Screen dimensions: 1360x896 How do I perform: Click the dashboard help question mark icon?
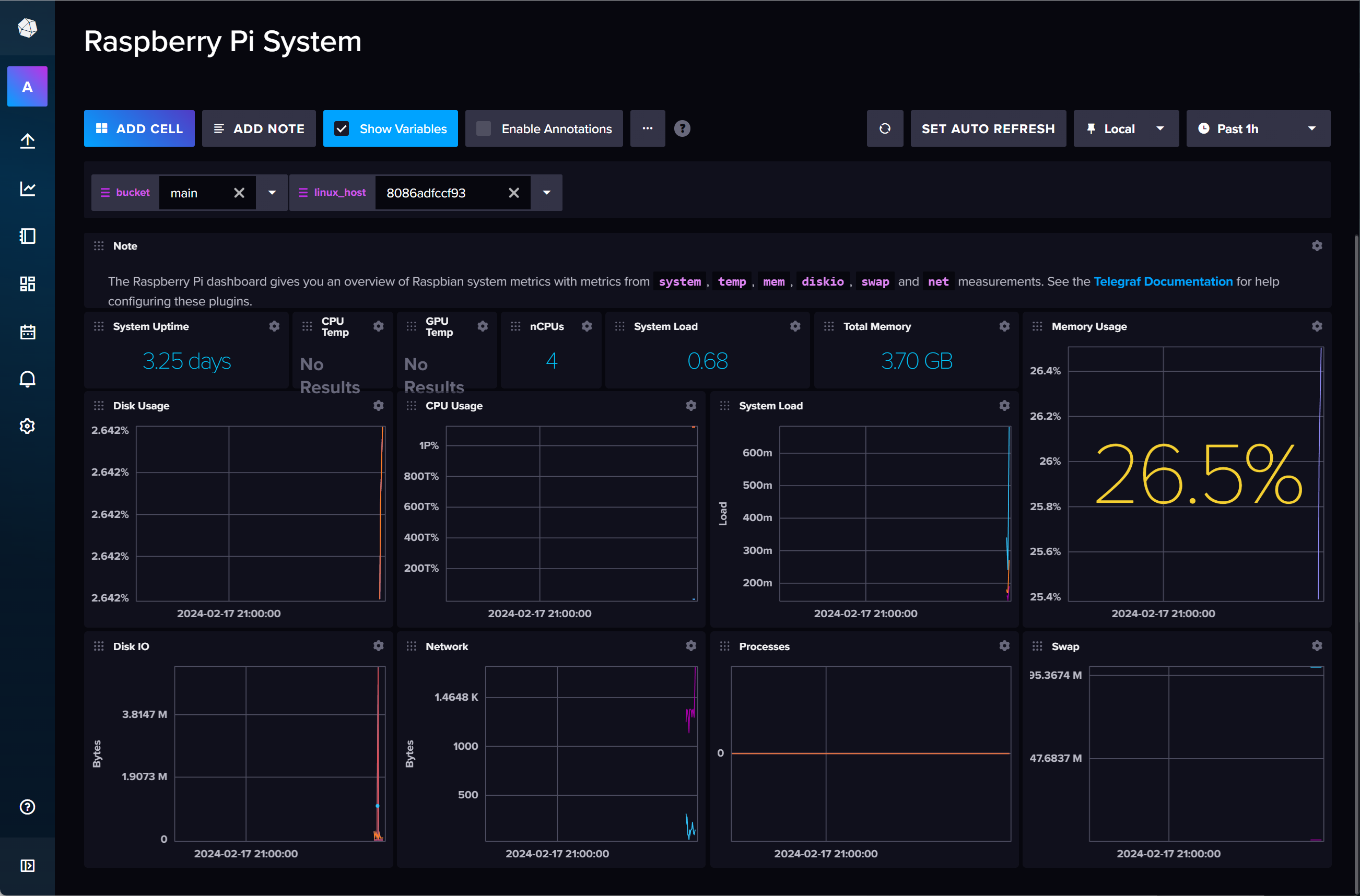(x=682, y=128)
